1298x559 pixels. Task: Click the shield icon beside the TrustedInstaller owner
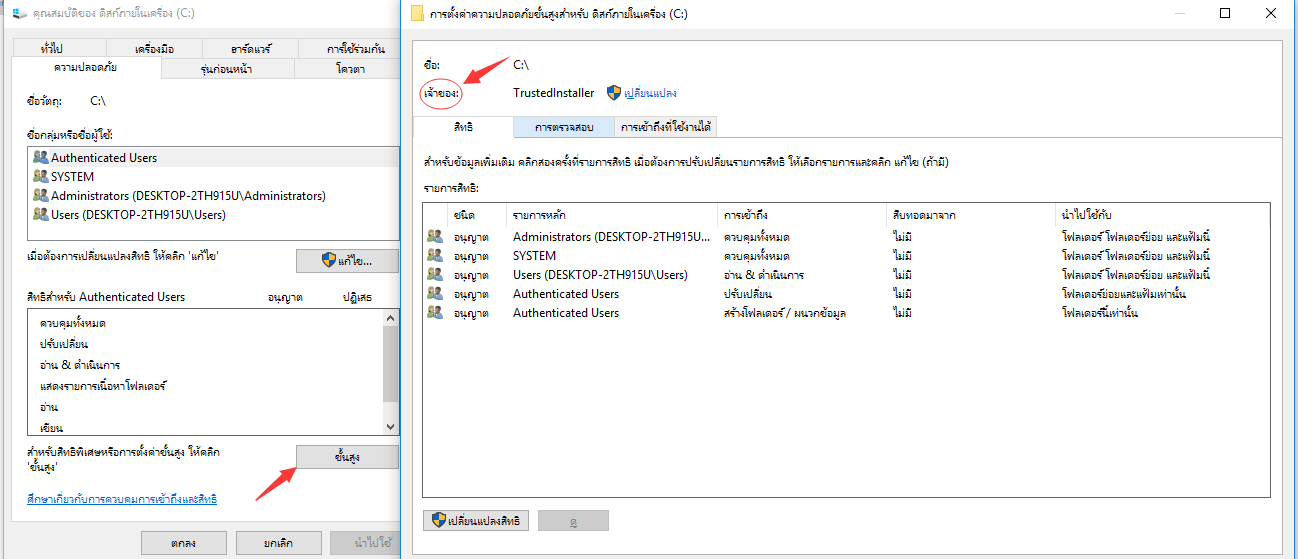pyautogui.click(x=614, y=93)
